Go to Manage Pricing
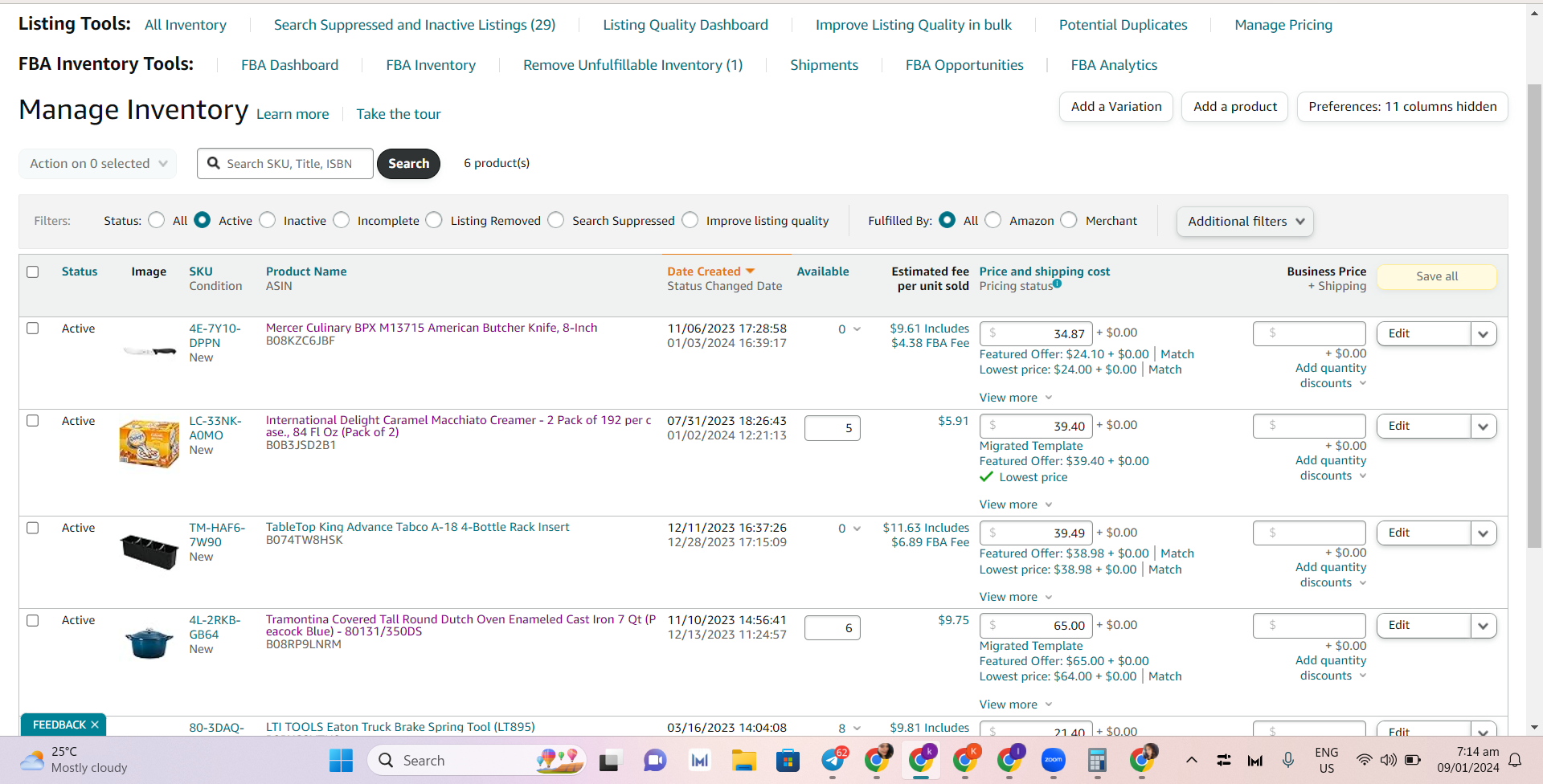The width and height of the screenshot is (1543, 784). 1283,25
